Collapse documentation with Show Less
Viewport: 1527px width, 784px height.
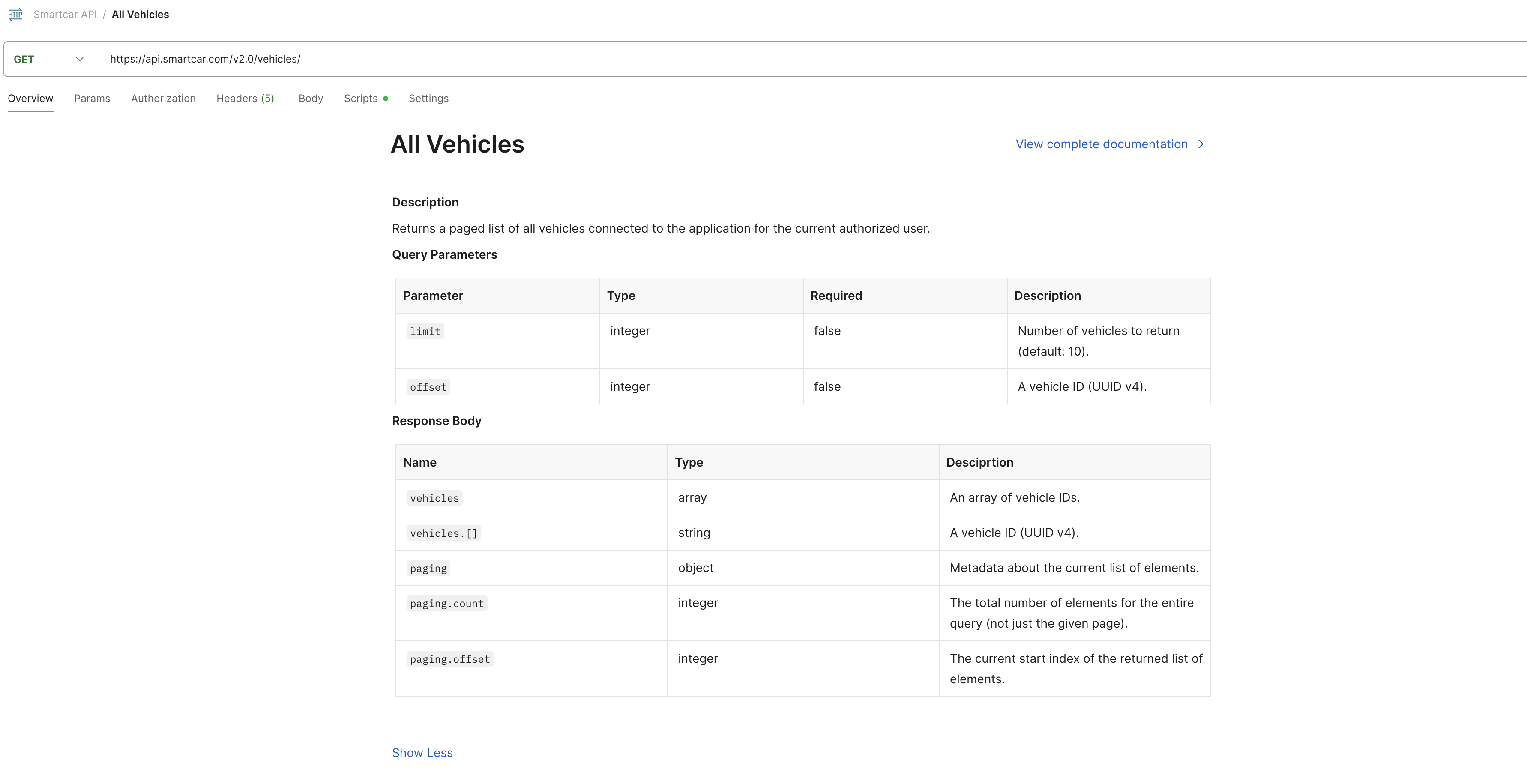[422, 753]
